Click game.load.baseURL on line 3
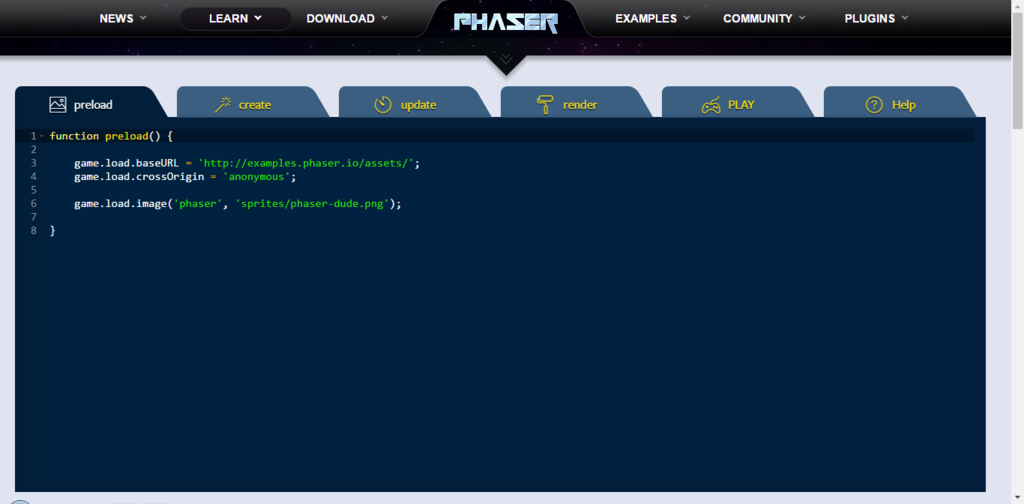1024x504 pixels. (x=127, y=163)
